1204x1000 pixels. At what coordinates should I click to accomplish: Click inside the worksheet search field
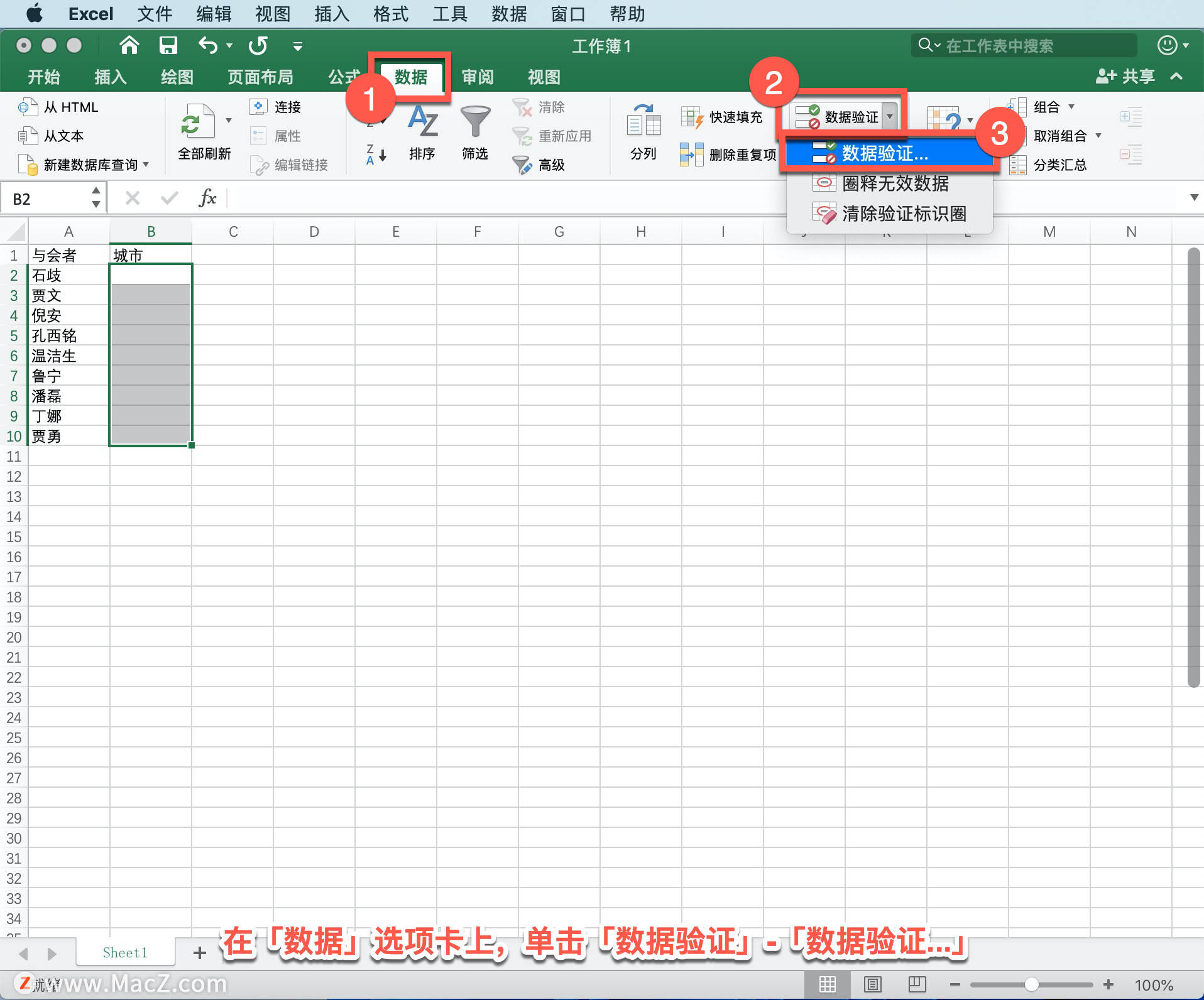(1024, 45)
